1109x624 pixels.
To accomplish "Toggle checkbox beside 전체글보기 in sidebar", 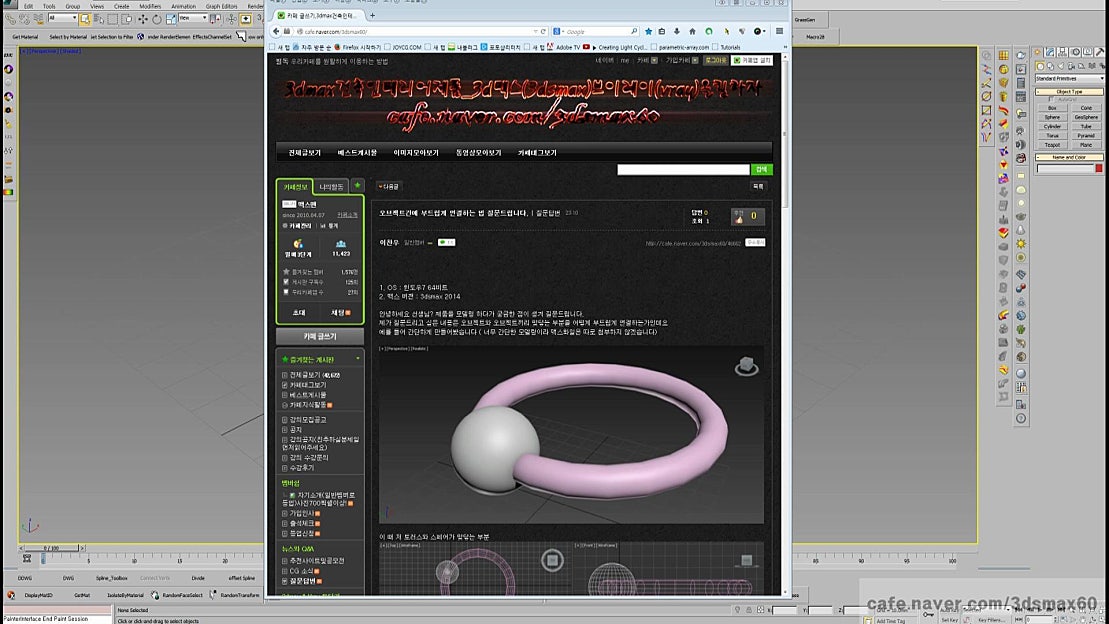I will pos(285,375).
